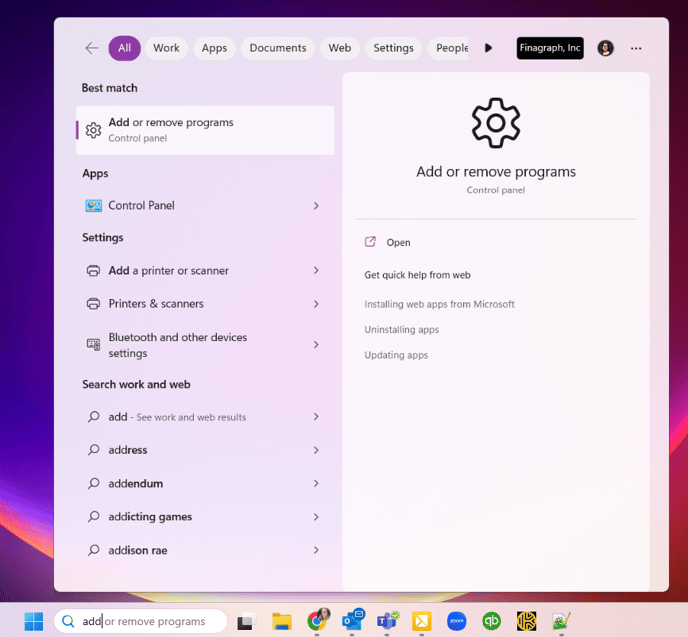Click printer icon beside Add a printer or scanner
The width and height of the screenshot is (688, 637).
tap(93, 271)
